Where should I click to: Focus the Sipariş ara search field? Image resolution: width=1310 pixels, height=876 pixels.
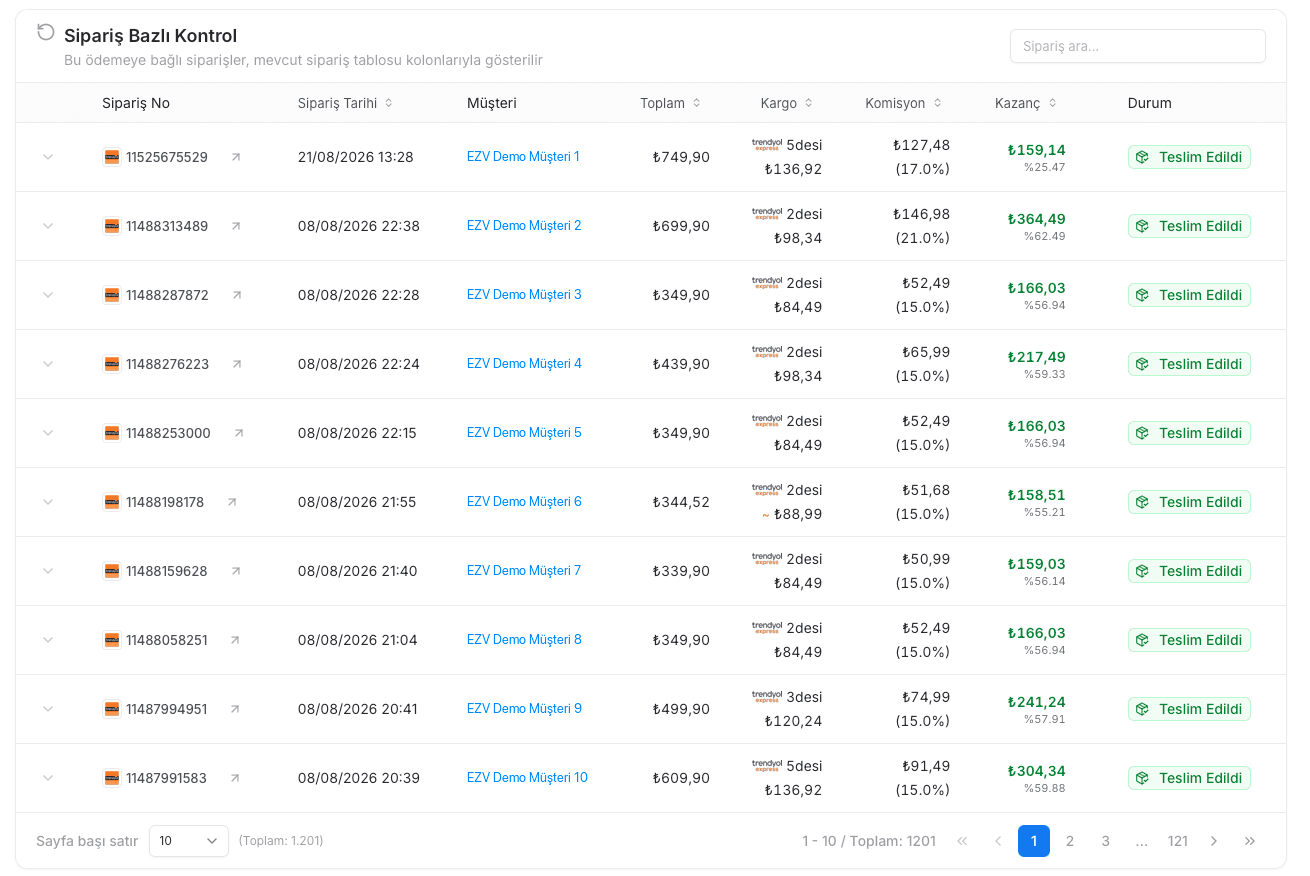(x=1138, y=46)
